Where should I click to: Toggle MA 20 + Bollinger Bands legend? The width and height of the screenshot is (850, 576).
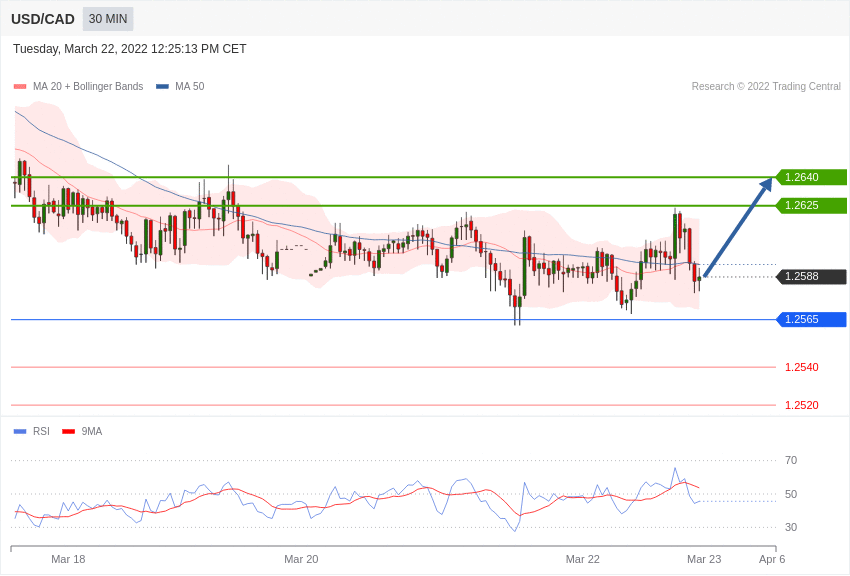79,86
